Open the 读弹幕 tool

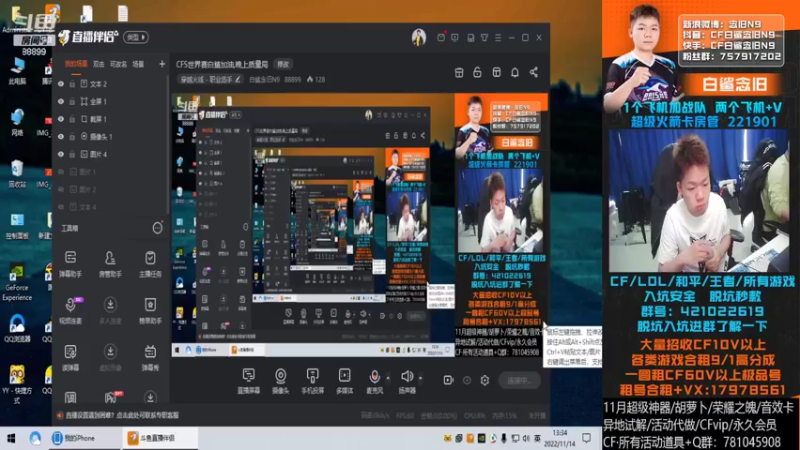(x=70, y=357)
